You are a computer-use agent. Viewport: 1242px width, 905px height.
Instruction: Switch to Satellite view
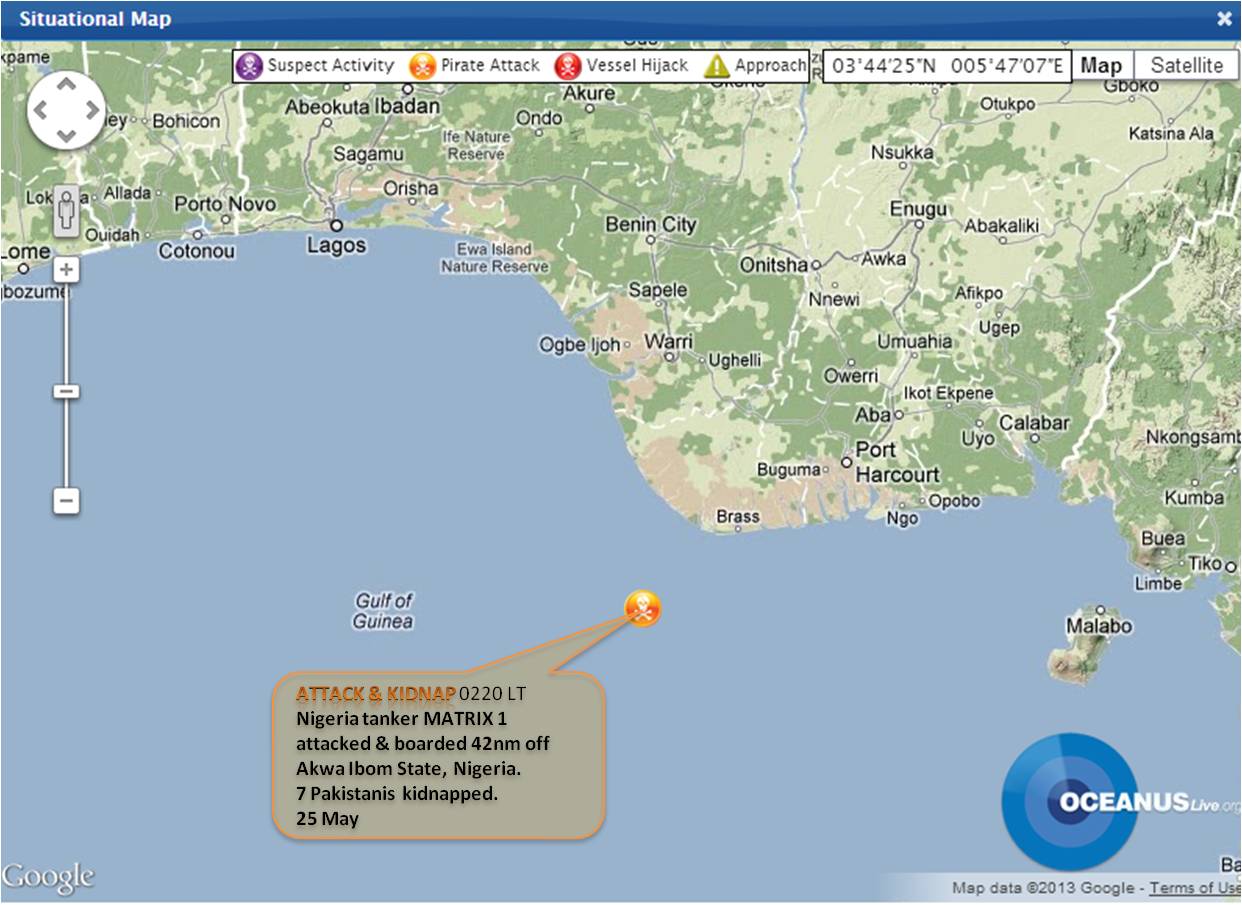click(1187, 66)
